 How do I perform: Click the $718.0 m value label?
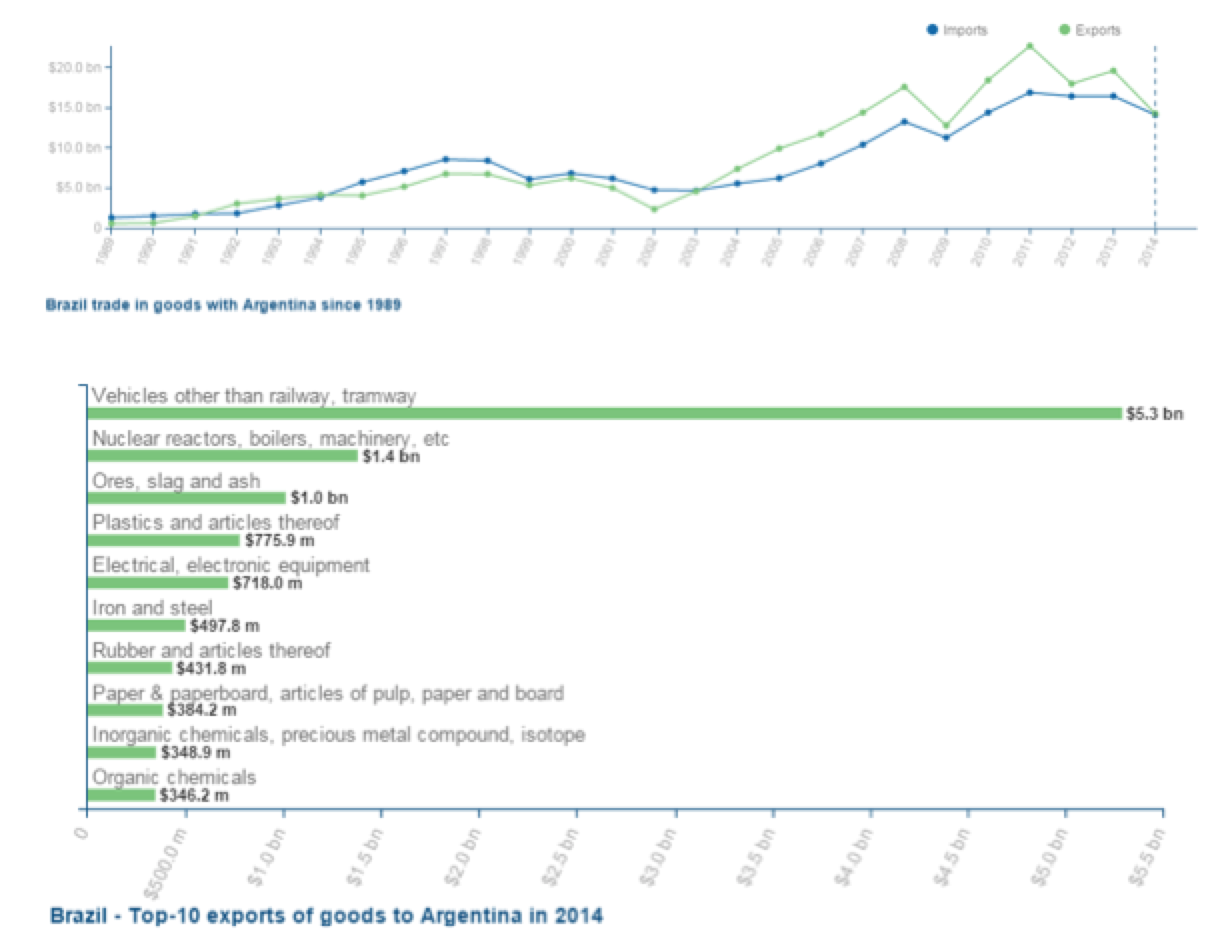click(267, 583)
